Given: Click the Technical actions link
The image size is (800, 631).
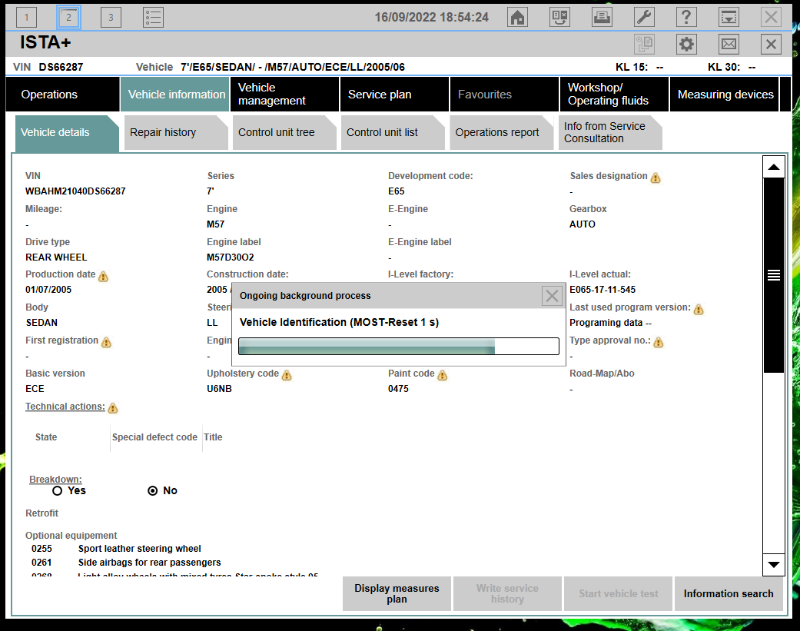Looking at the screenshot, I should tap(65, 407).
